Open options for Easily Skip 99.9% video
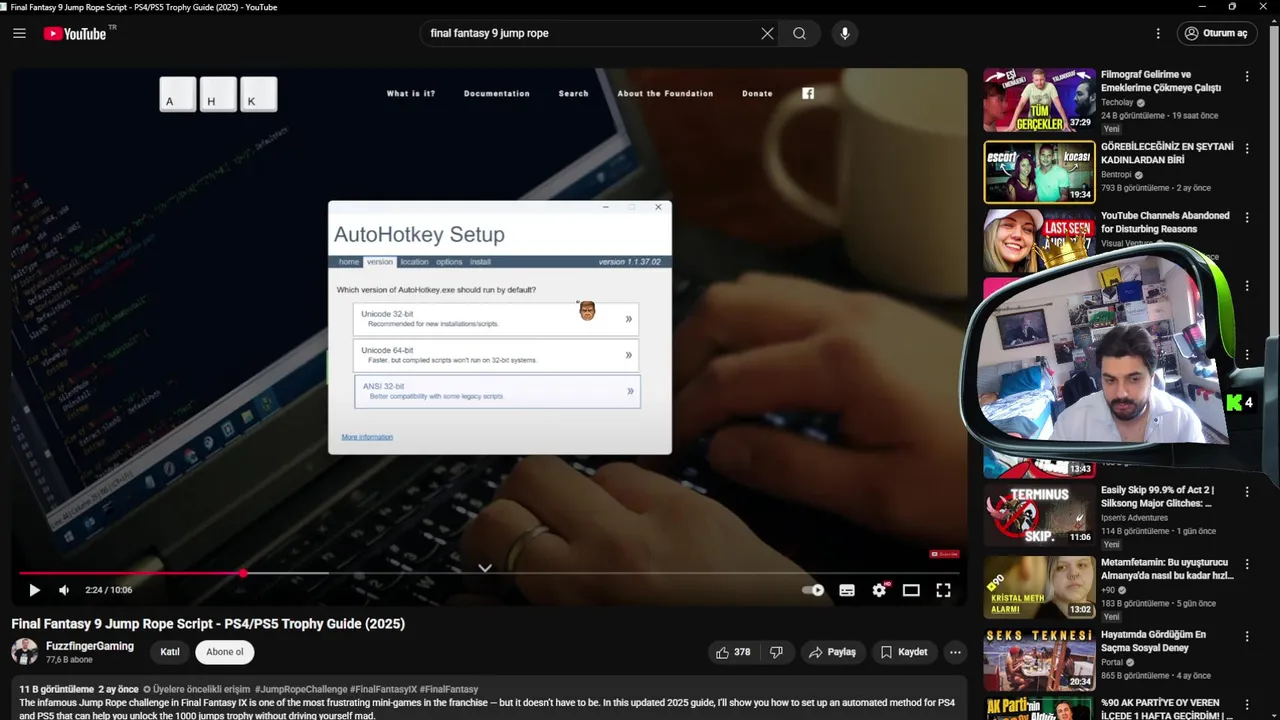The width and height of the screenshot is (1280, 720). click(1247, 492)
